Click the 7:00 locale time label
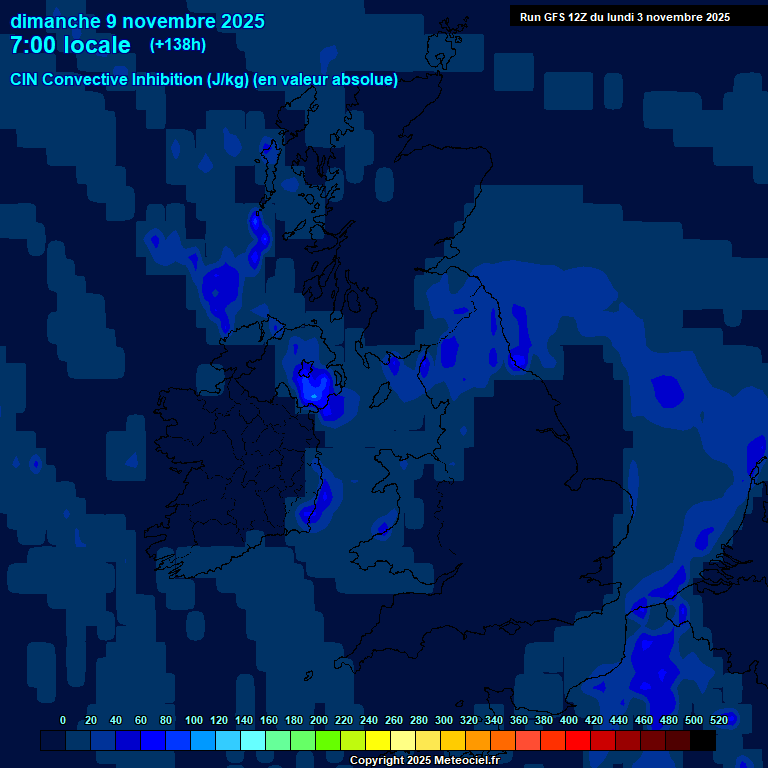 pos(70,45)
